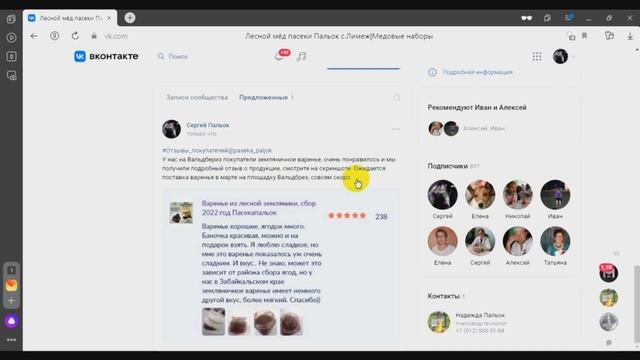The height and width of the screenshot is (360, 640).
Task: Click the share icon beside bookmark
Action: pos(572,36)
